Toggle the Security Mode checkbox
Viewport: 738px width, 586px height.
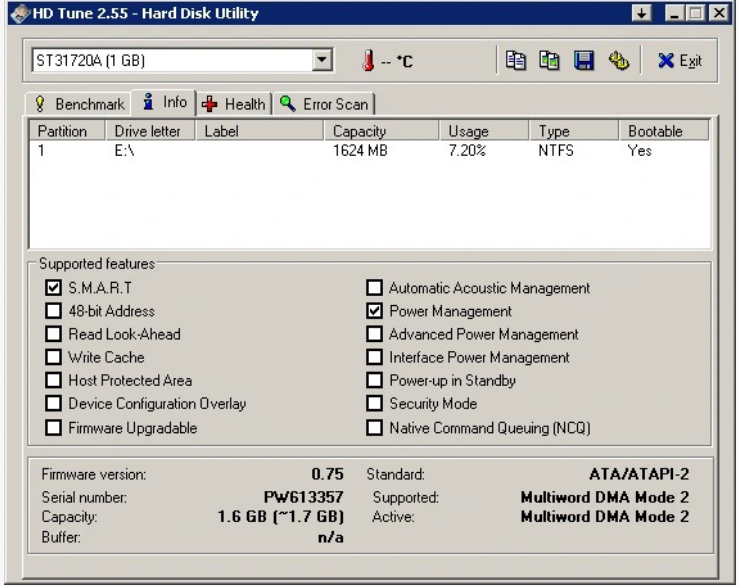[x=374, y=403]
